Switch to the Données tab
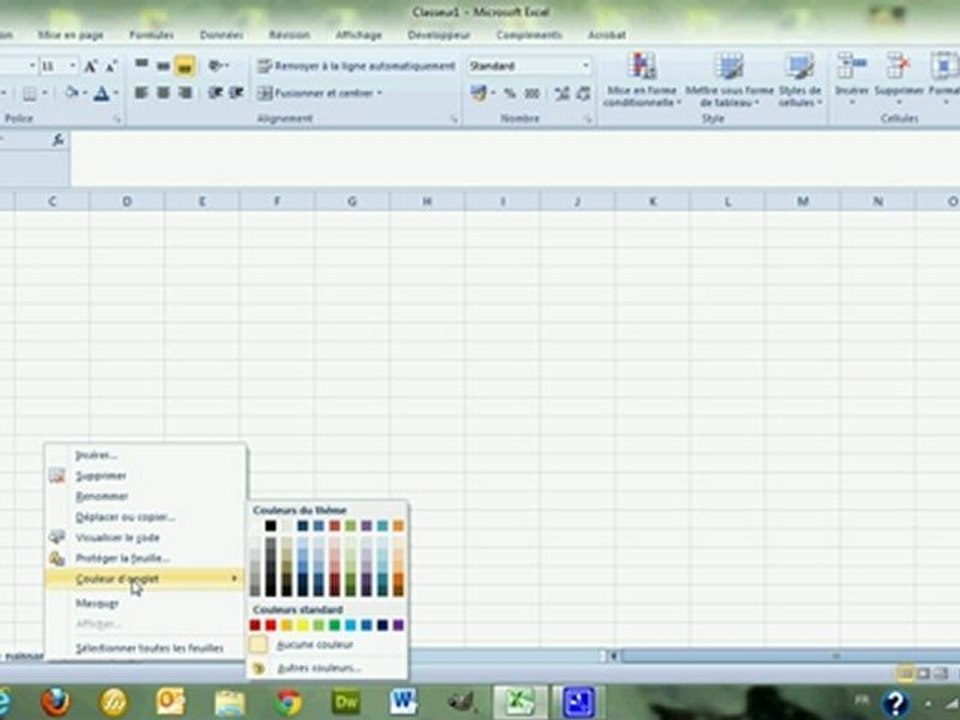 [x=222, y=35]
